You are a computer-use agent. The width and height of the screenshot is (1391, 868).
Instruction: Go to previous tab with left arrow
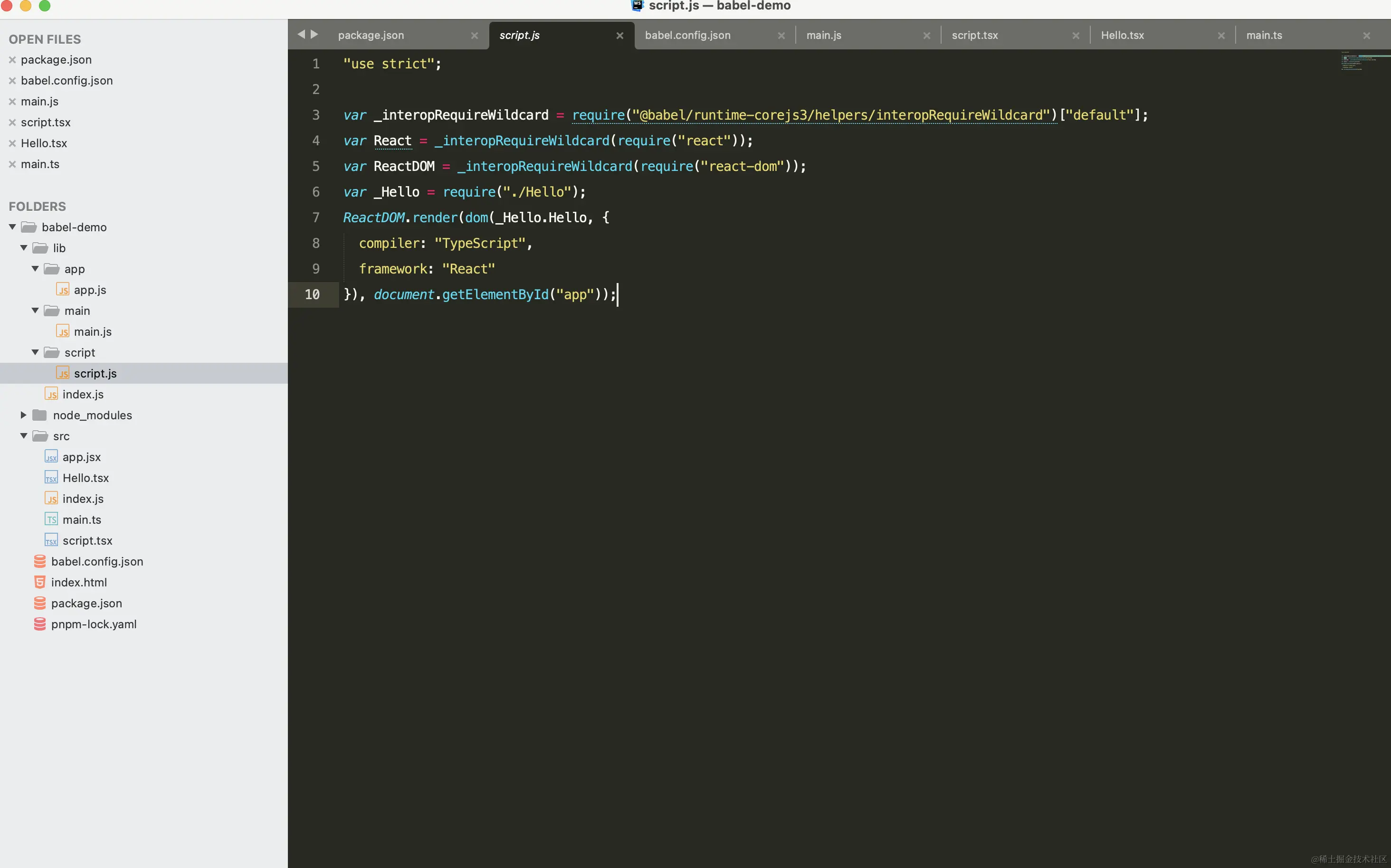301,35
